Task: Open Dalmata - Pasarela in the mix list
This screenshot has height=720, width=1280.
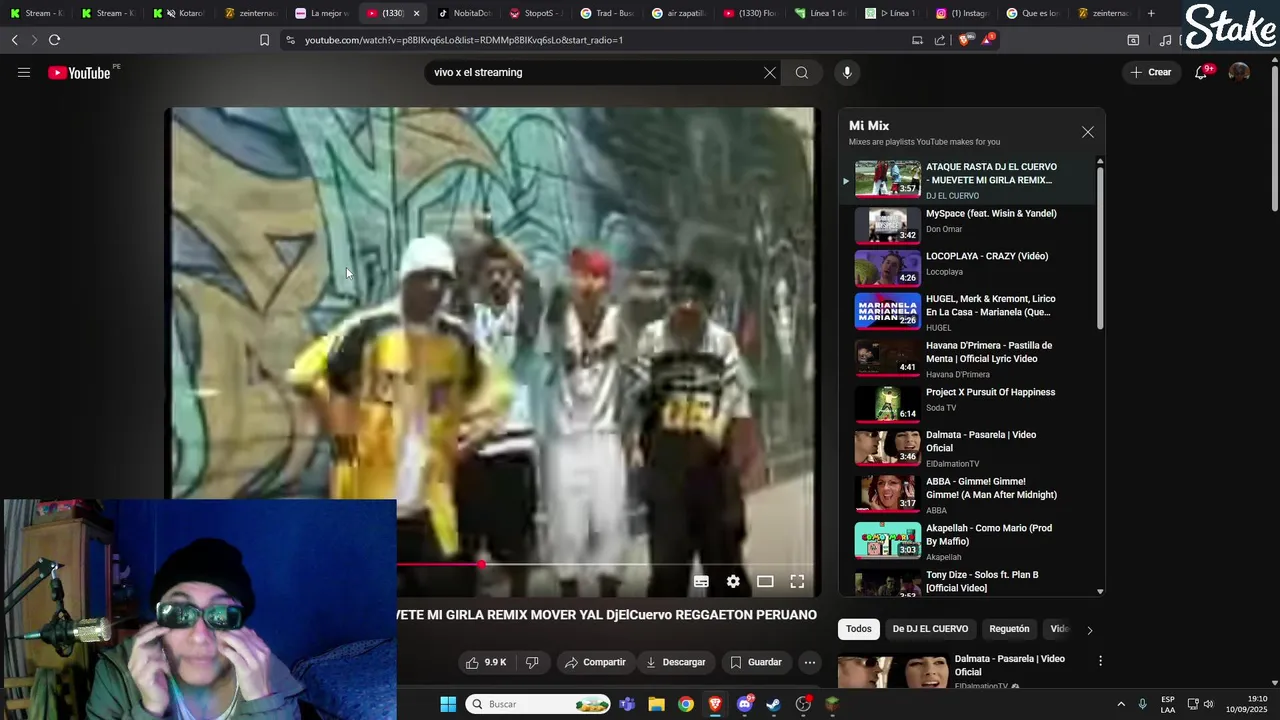Action: [966, 448]
